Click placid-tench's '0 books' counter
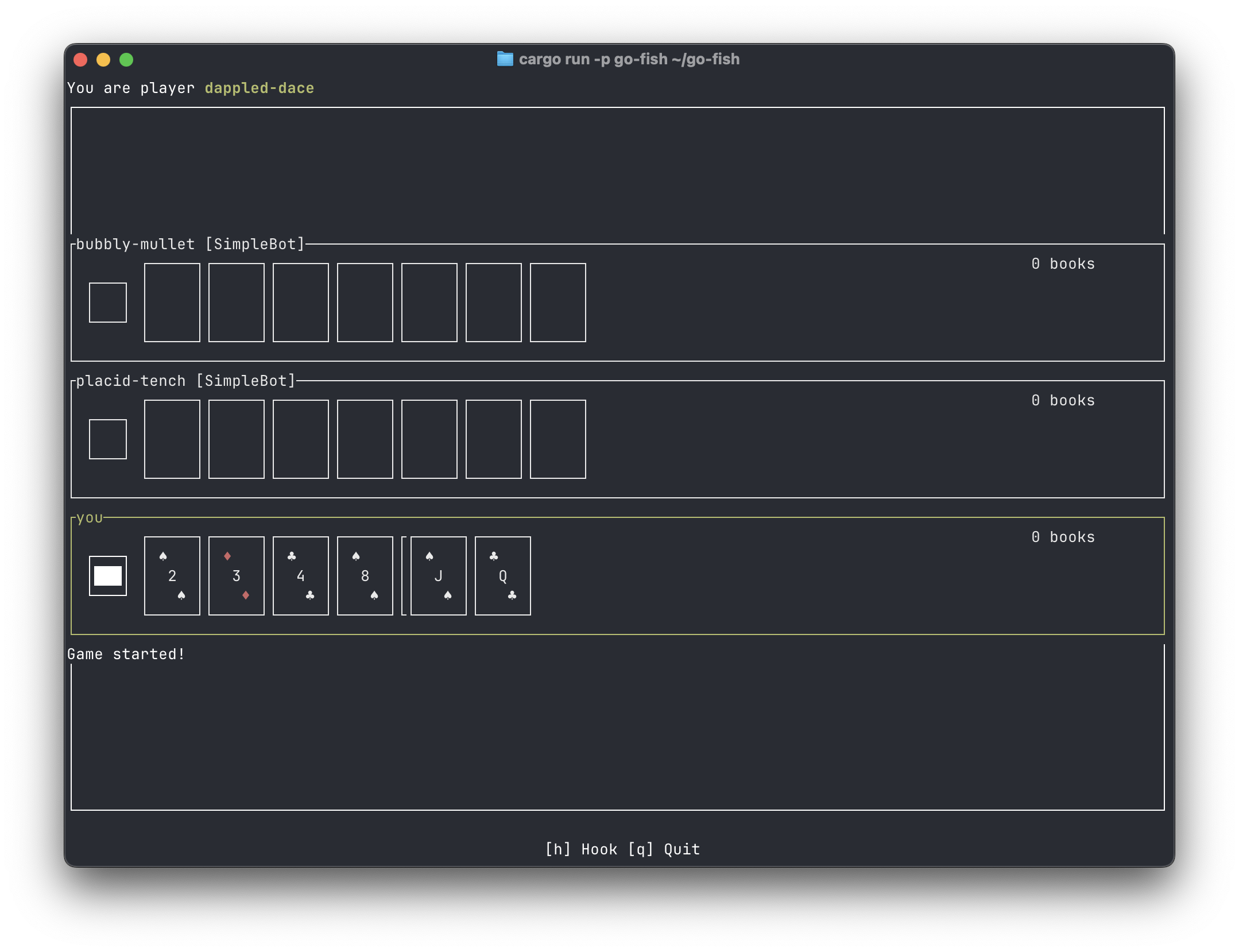Viewport: 1239px width, 952px height. pos(1063,400)
